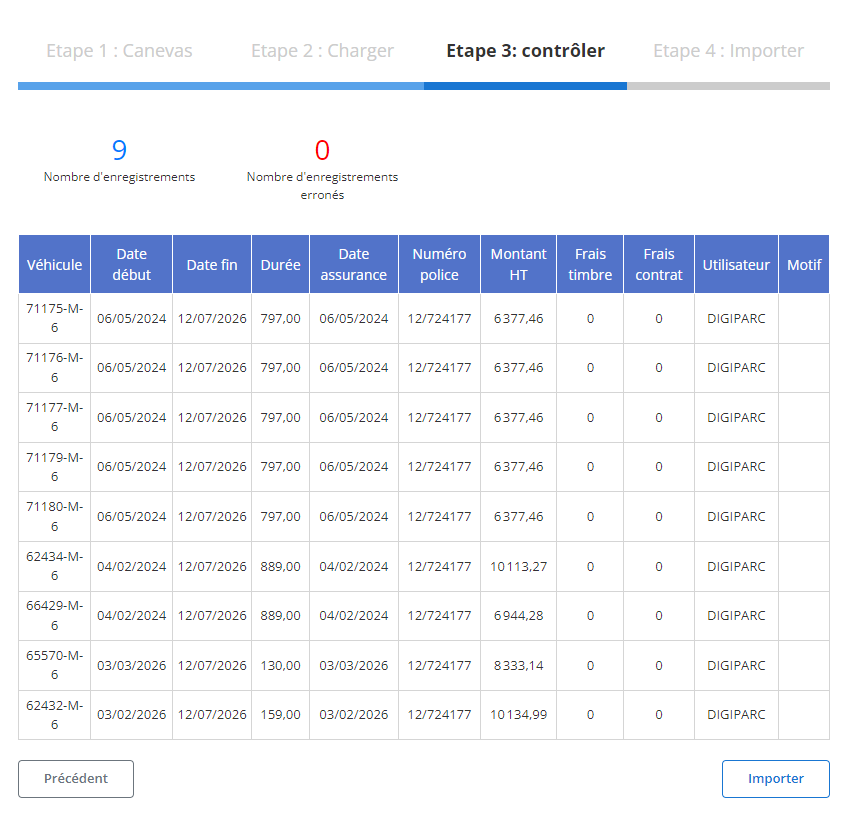848x813 pixels.
Task: Select vehicle cell 65570-M-6
Action: [x=55, y=665]
